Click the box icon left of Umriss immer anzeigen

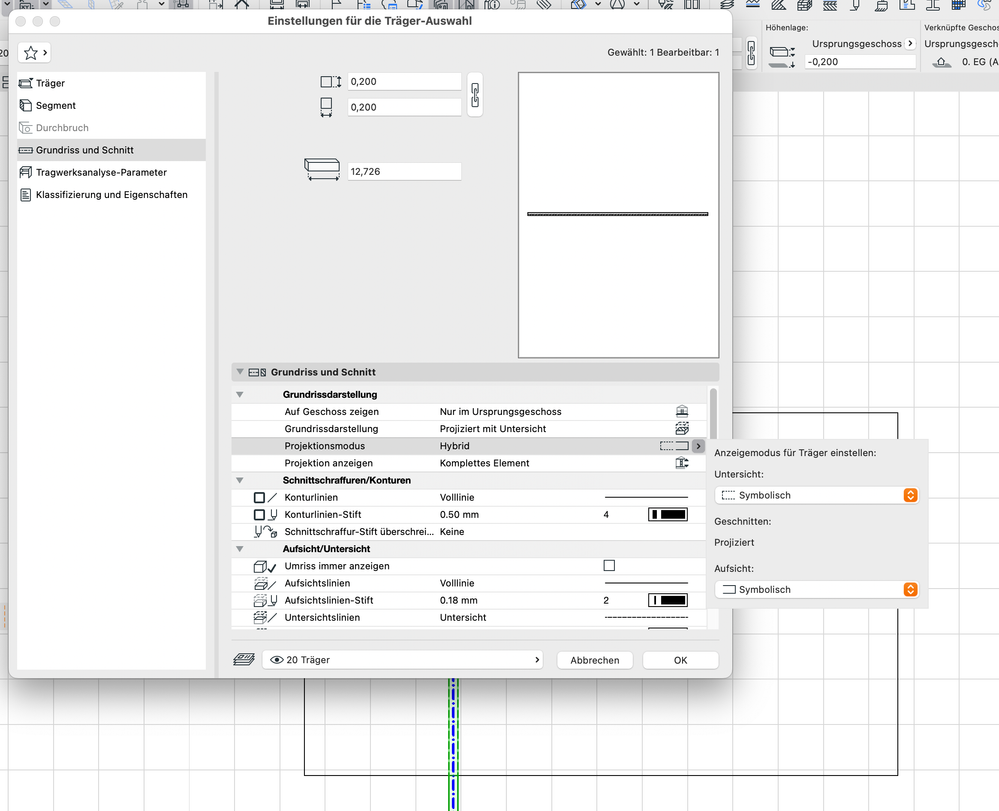(x=264, y=566)
